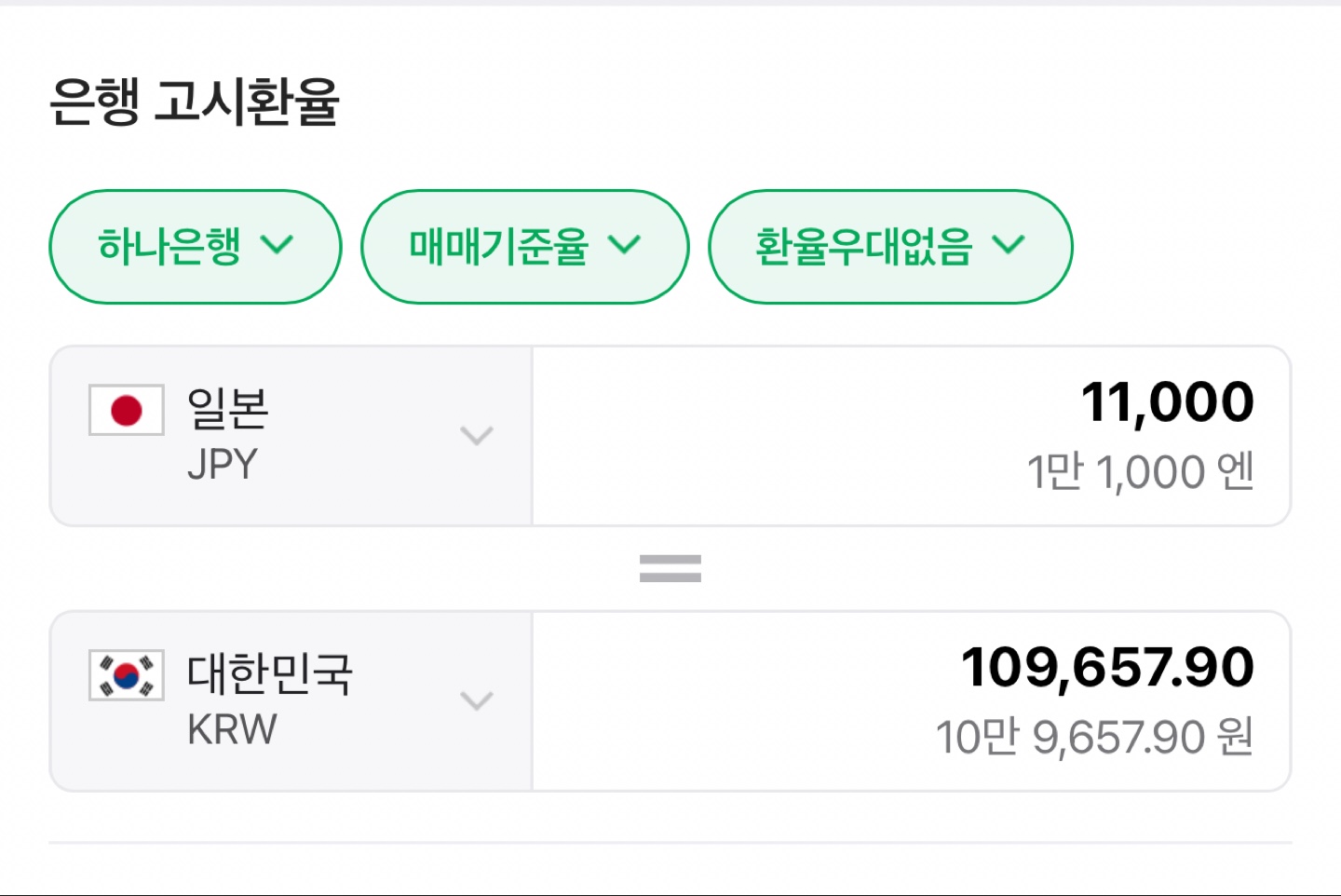Screen dimensions: 1341x896
Task: Open the 환율우대없음 preferential rate selector
Action: [x=890, y=247]
